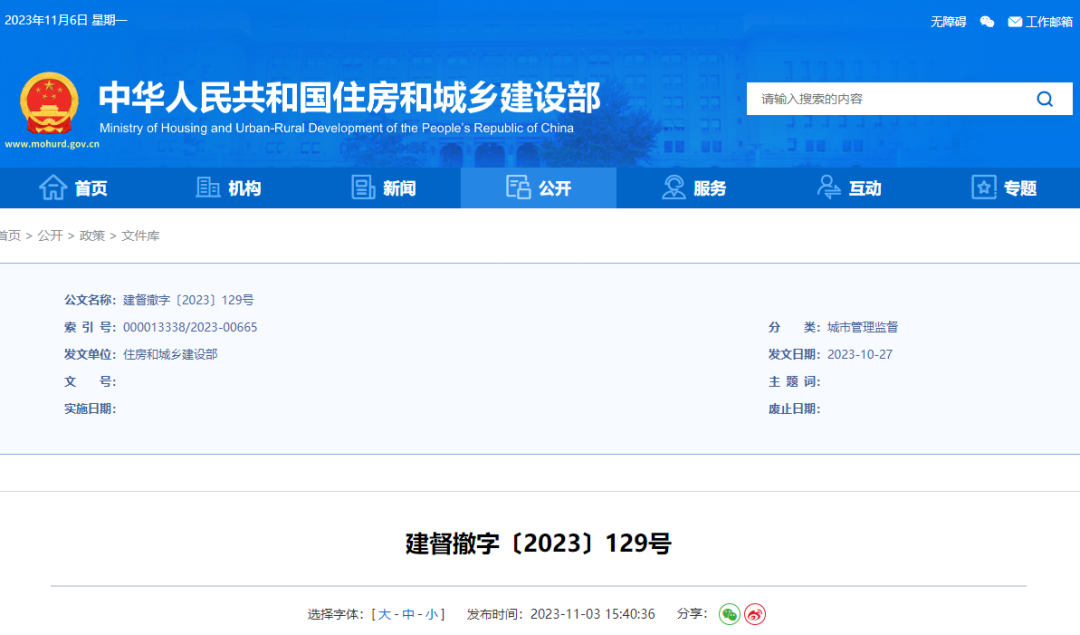The width and height of the screenshot is (1080, 635).
Task: Click issuing unit 住房和城乡建设部
Action: [170, 354]
